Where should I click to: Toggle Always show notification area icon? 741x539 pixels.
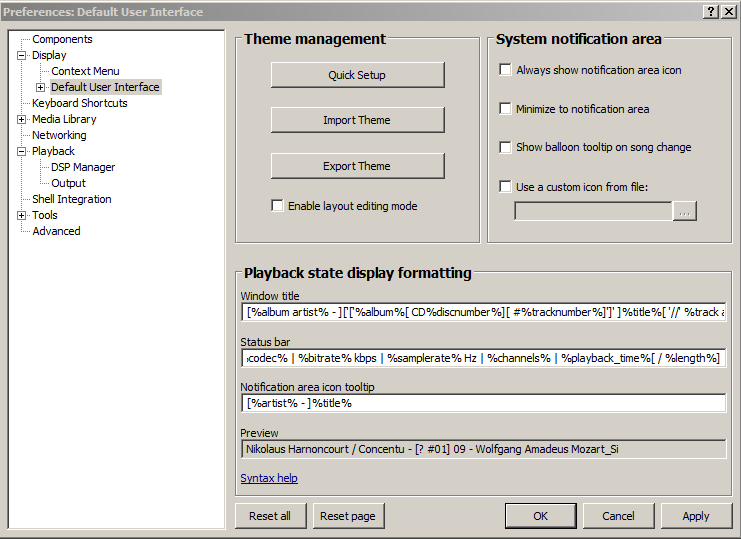(x=506, y=70)
